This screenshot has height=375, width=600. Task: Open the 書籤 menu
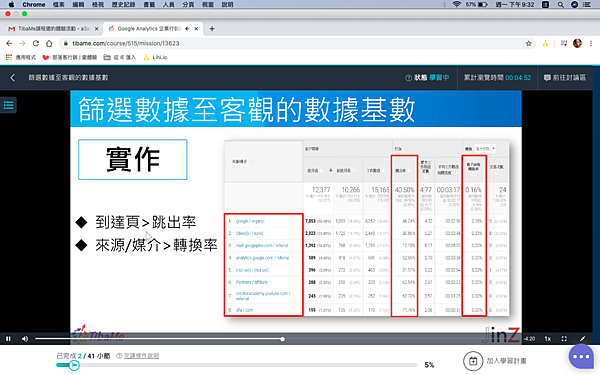pyautogui.click(x=149, y=5)
